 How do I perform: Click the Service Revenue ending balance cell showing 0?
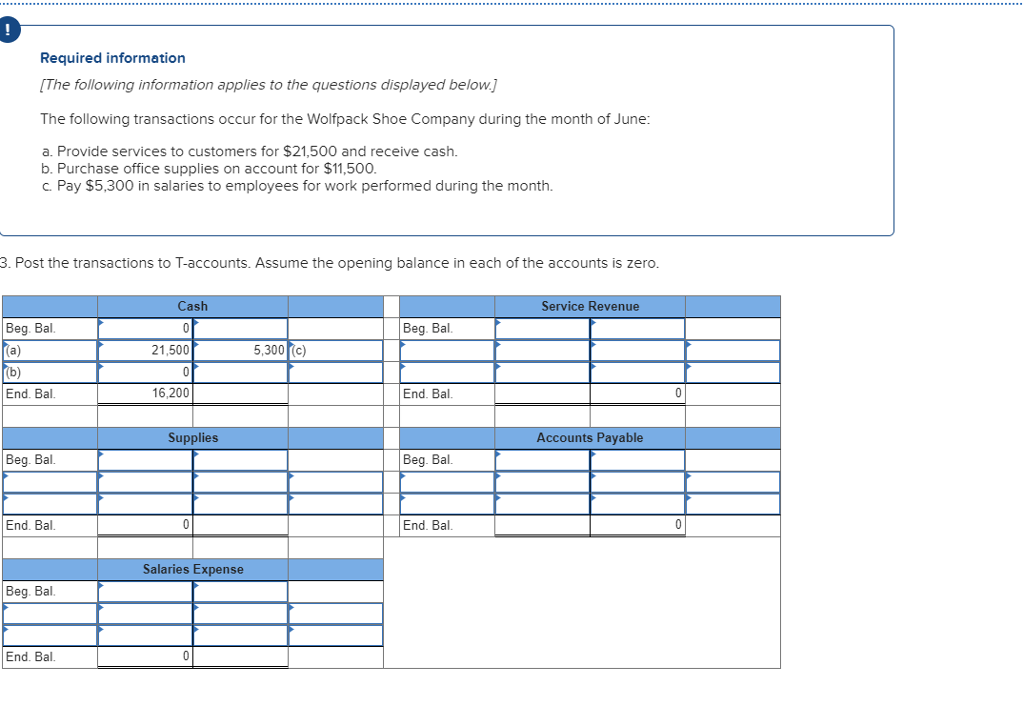[x=637, y=393]
